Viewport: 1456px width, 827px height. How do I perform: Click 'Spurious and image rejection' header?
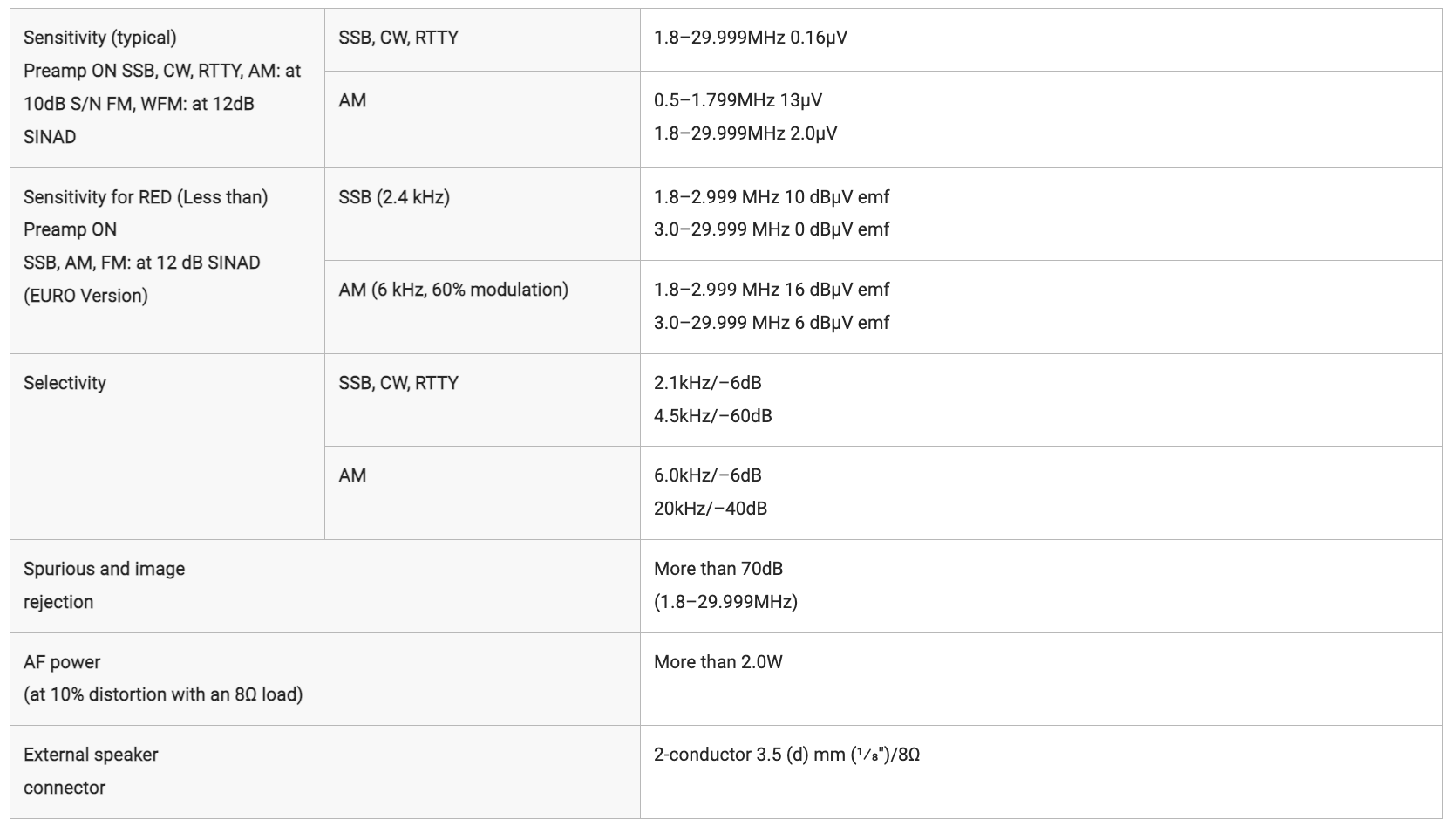pyautogui.click(x=325, y=586)
